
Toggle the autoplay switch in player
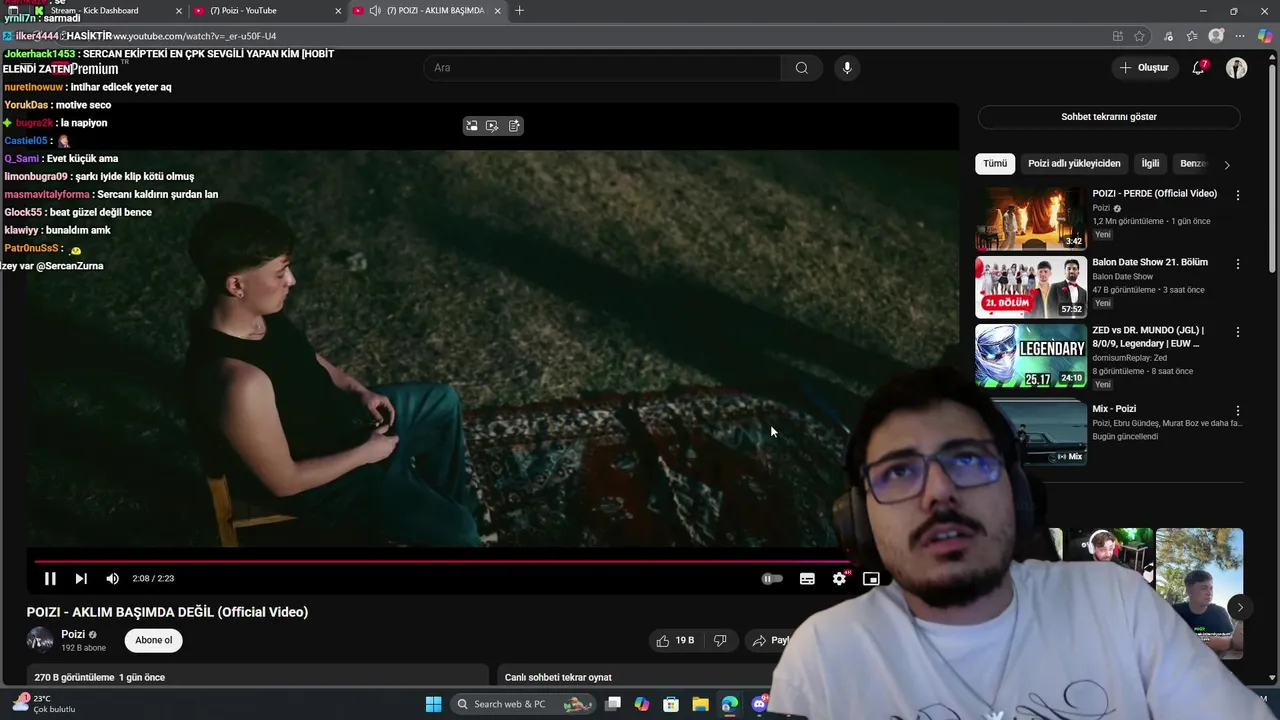coord(772,578)
